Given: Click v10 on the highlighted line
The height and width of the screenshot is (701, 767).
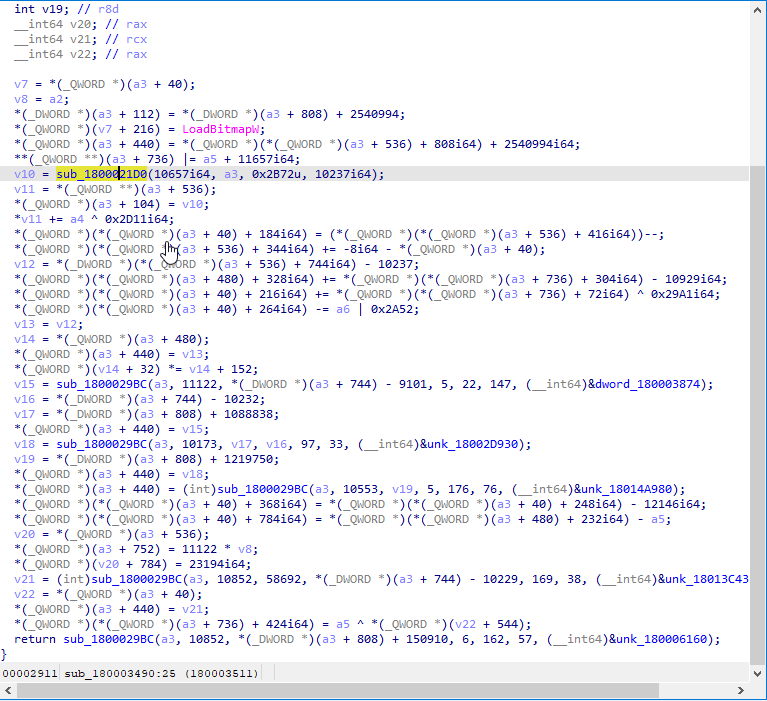Looking at the screenshot, I should pyautogui.click(x=24, y=174).
